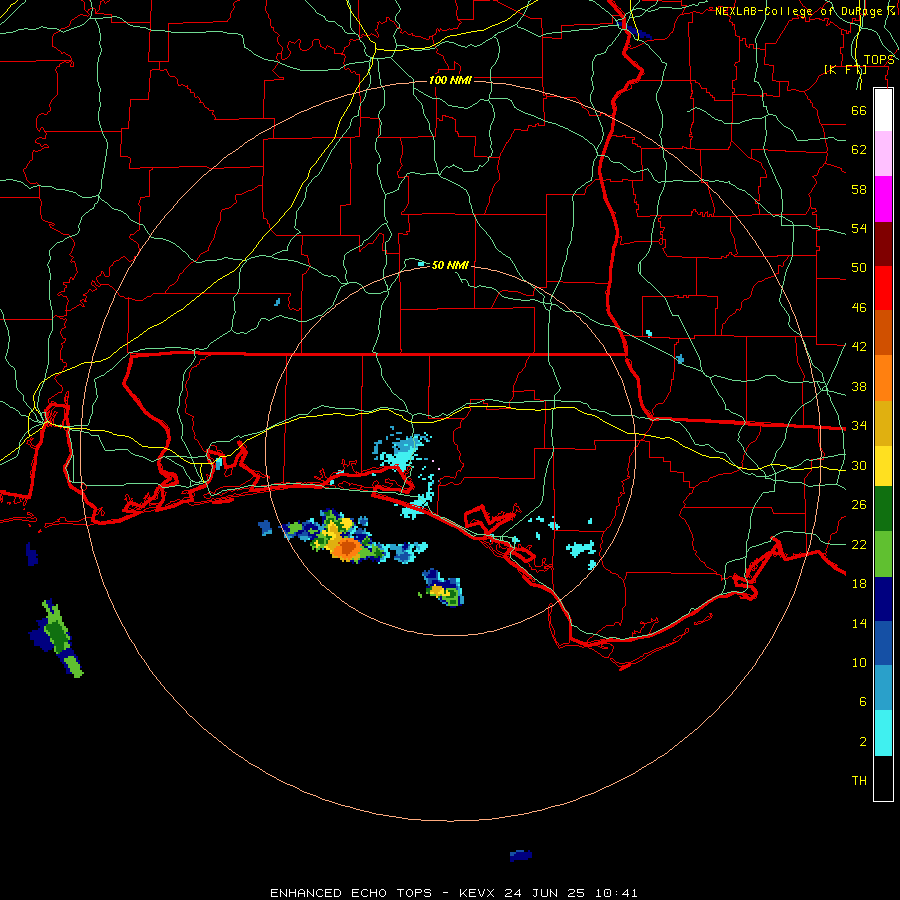Click the magenta legend swatch
The image size is (900, 900).
883,199
